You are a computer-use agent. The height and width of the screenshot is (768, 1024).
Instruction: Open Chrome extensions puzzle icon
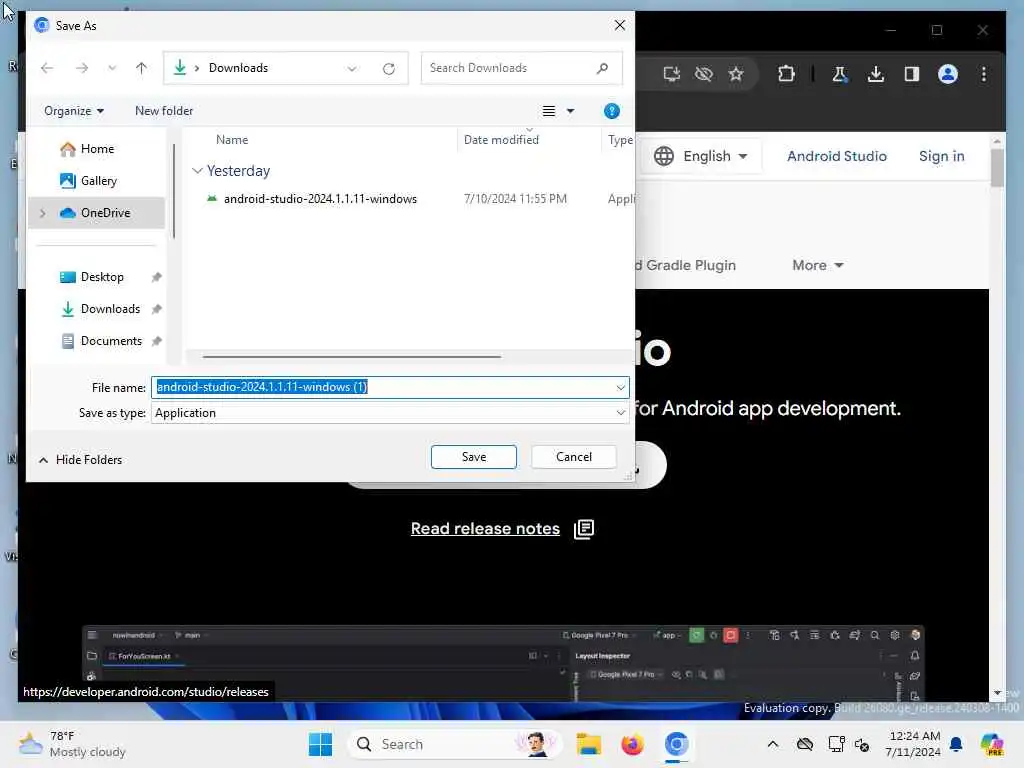coord(786,74)
